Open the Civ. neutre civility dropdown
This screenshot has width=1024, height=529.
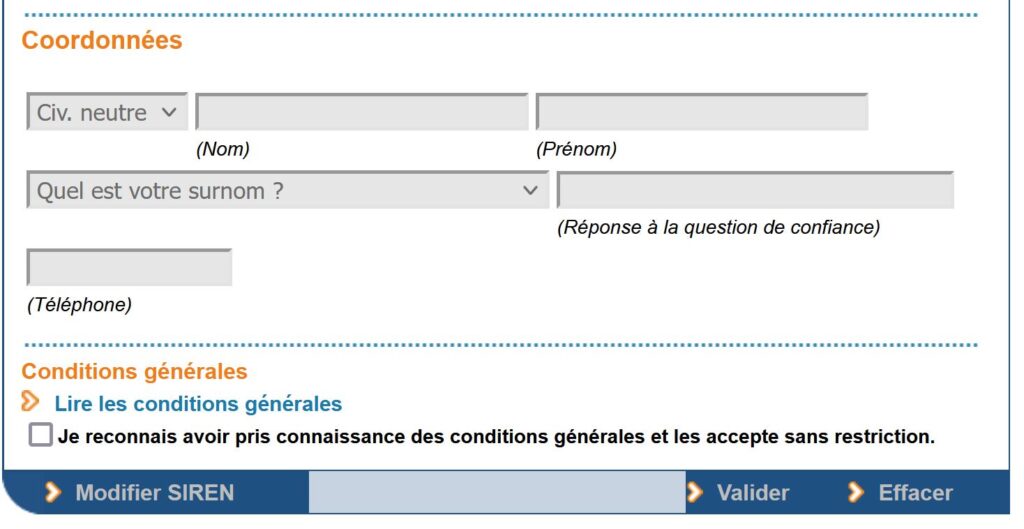[x=106, y=113]
